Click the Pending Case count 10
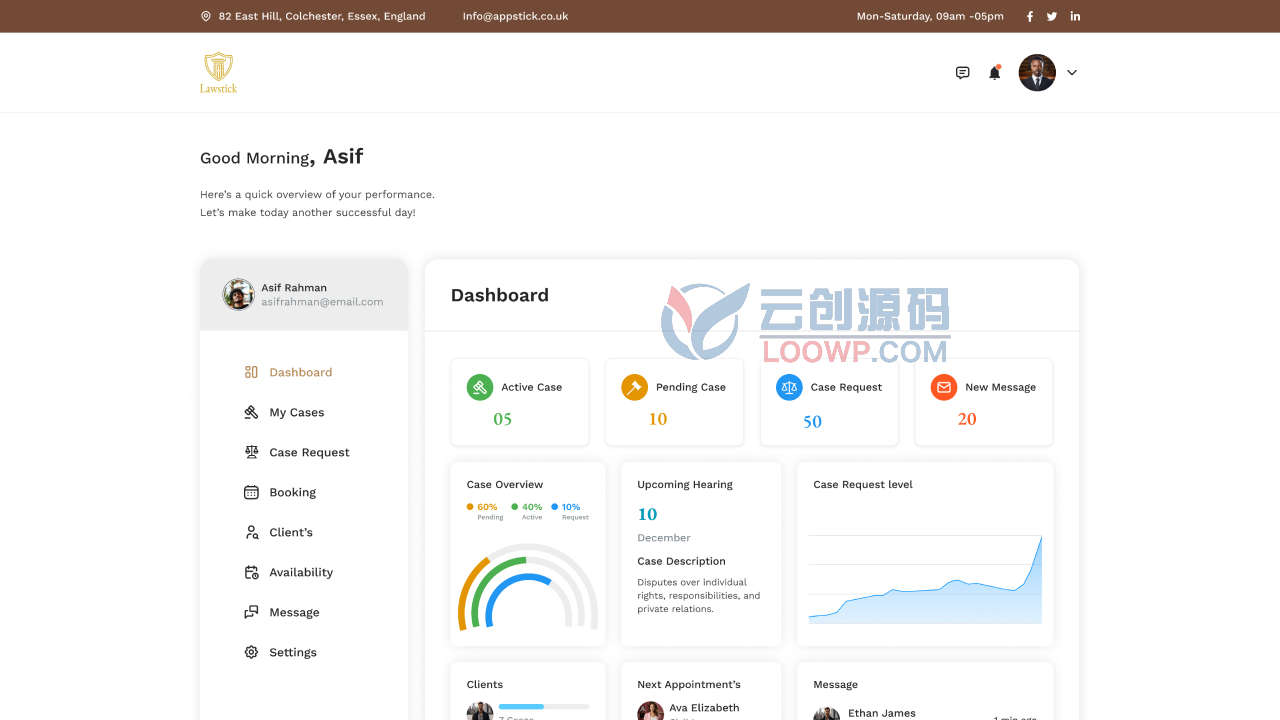The width and height of the screenshot is (1280, 720). (657, 419)
